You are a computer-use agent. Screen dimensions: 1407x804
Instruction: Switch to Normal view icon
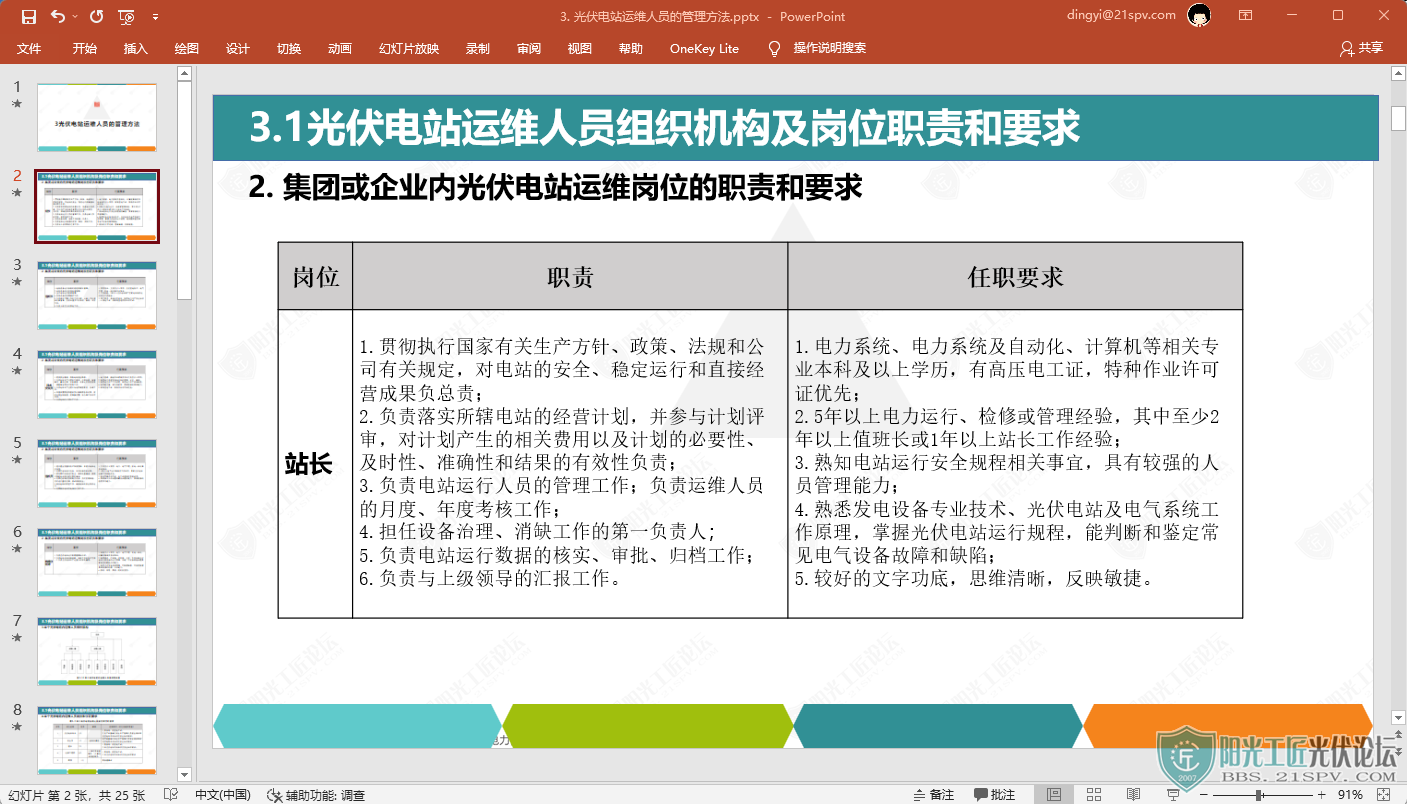[1054, 795]
